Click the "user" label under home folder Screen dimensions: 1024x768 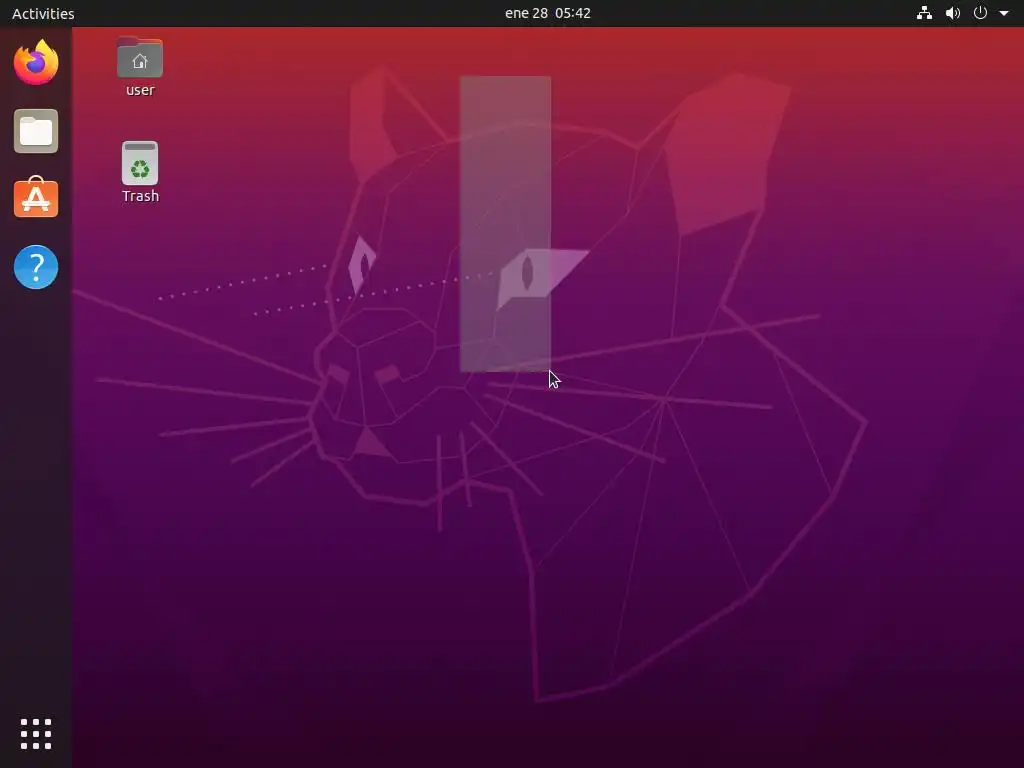point(140,90)
